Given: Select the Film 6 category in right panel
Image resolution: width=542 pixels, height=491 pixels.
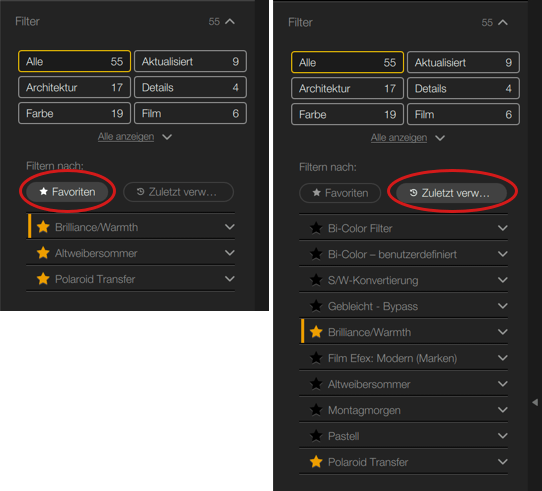Looking at the screenshot, I should (x=463, y=114).
